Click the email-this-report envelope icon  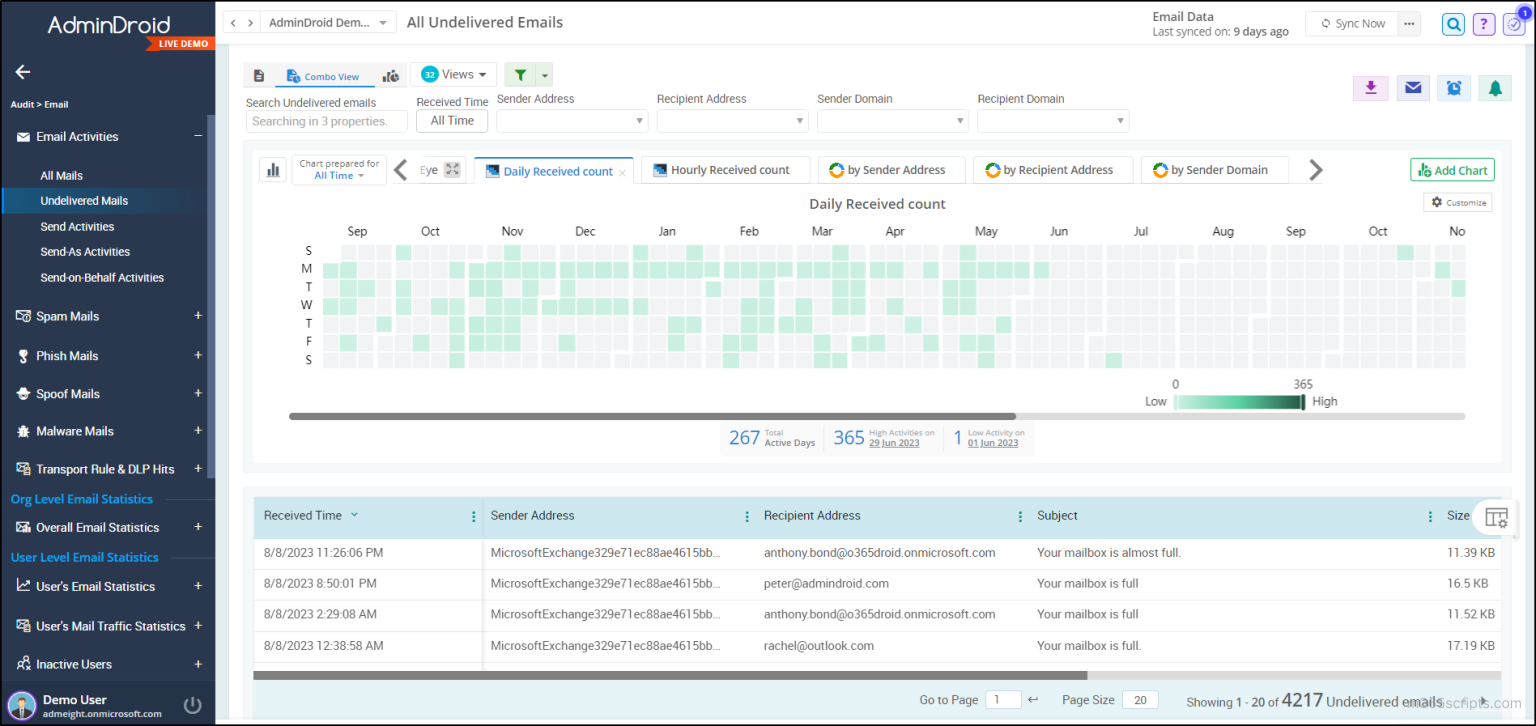point(1412,88)
